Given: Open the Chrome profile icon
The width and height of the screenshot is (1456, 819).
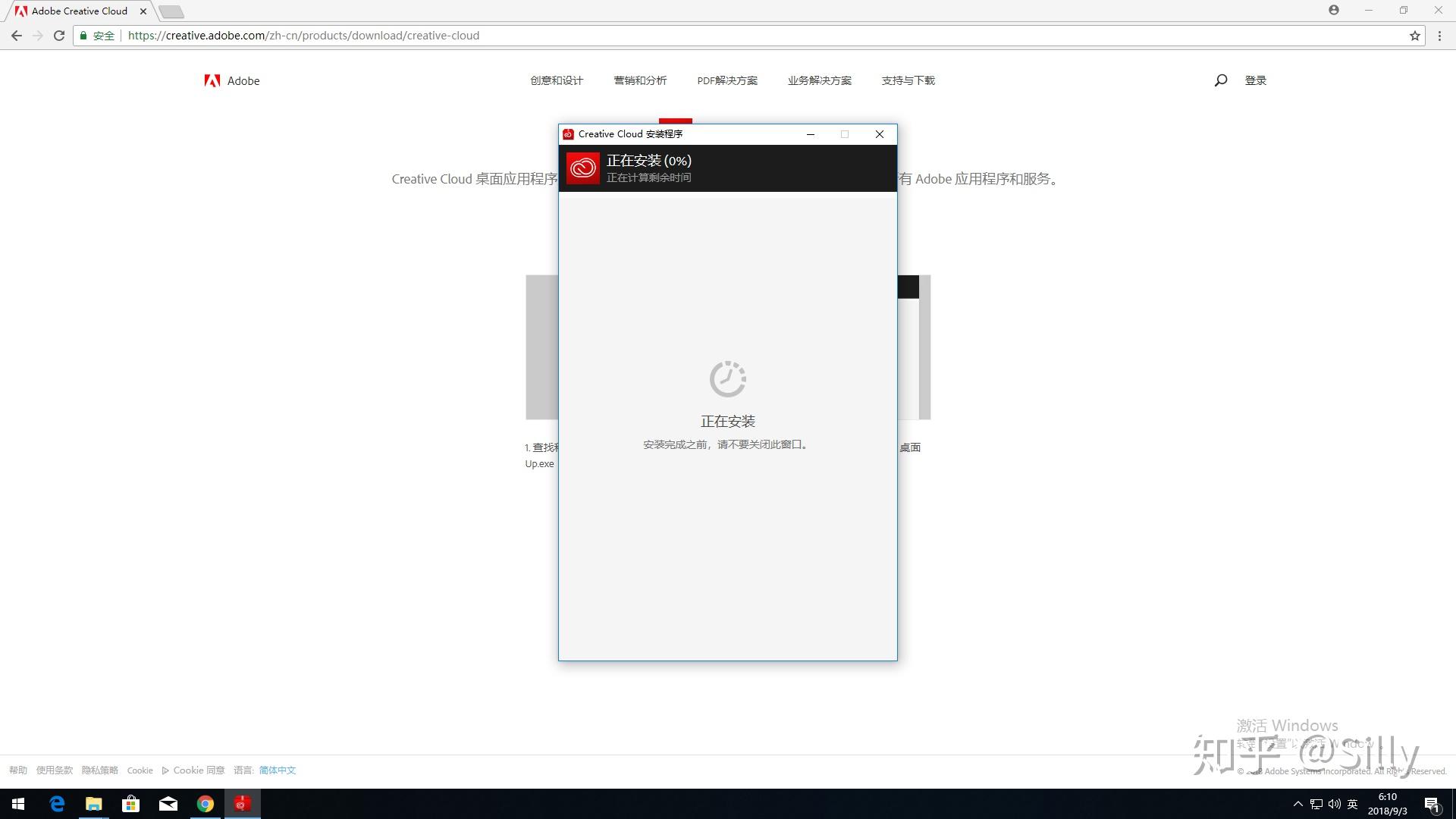Looking at the screenshot, I should pyautogui.click(x=1333, y=10).
